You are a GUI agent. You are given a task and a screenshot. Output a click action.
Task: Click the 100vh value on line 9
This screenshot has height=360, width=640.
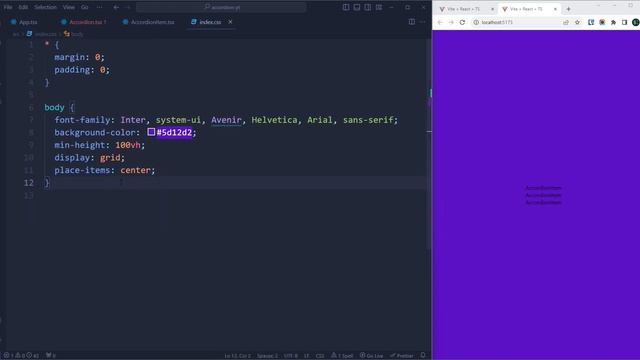pyautogui.click(x=128, y=145)
